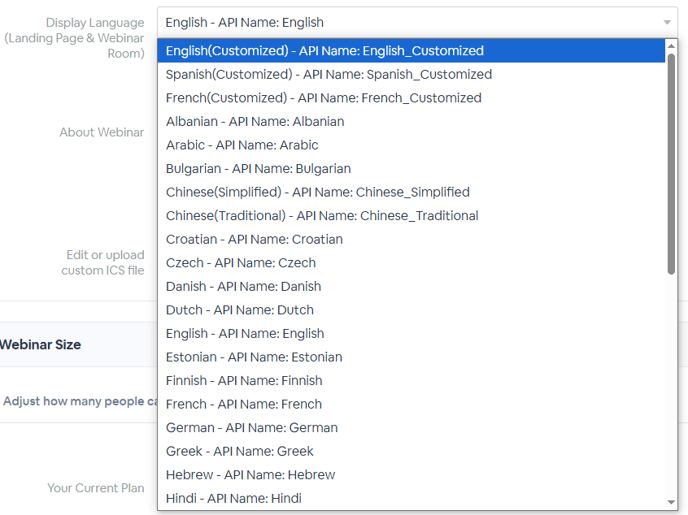Image resolution: width=688 pixels, height=515 pixels.
Task: Pick Chinese(Simplified) option
Action: coord(411,192)
